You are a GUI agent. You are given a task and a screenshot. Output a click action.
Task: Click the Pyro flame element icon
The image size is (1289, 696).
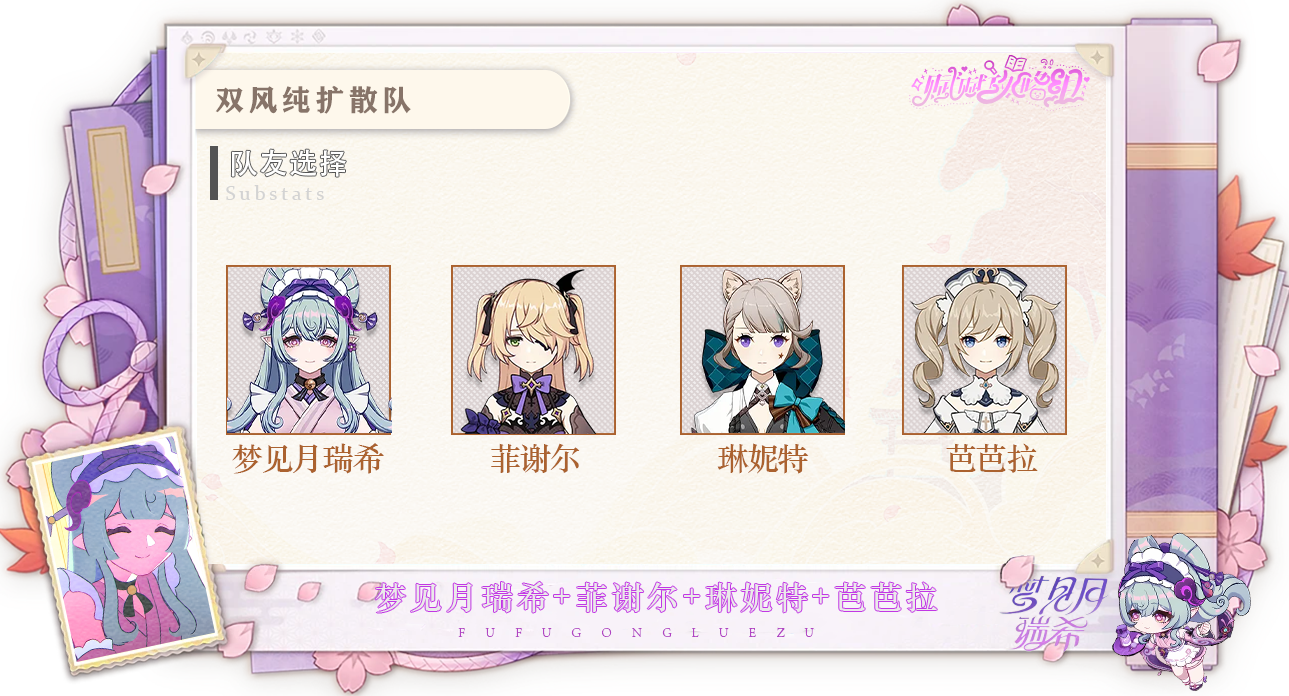pos(187,37)
